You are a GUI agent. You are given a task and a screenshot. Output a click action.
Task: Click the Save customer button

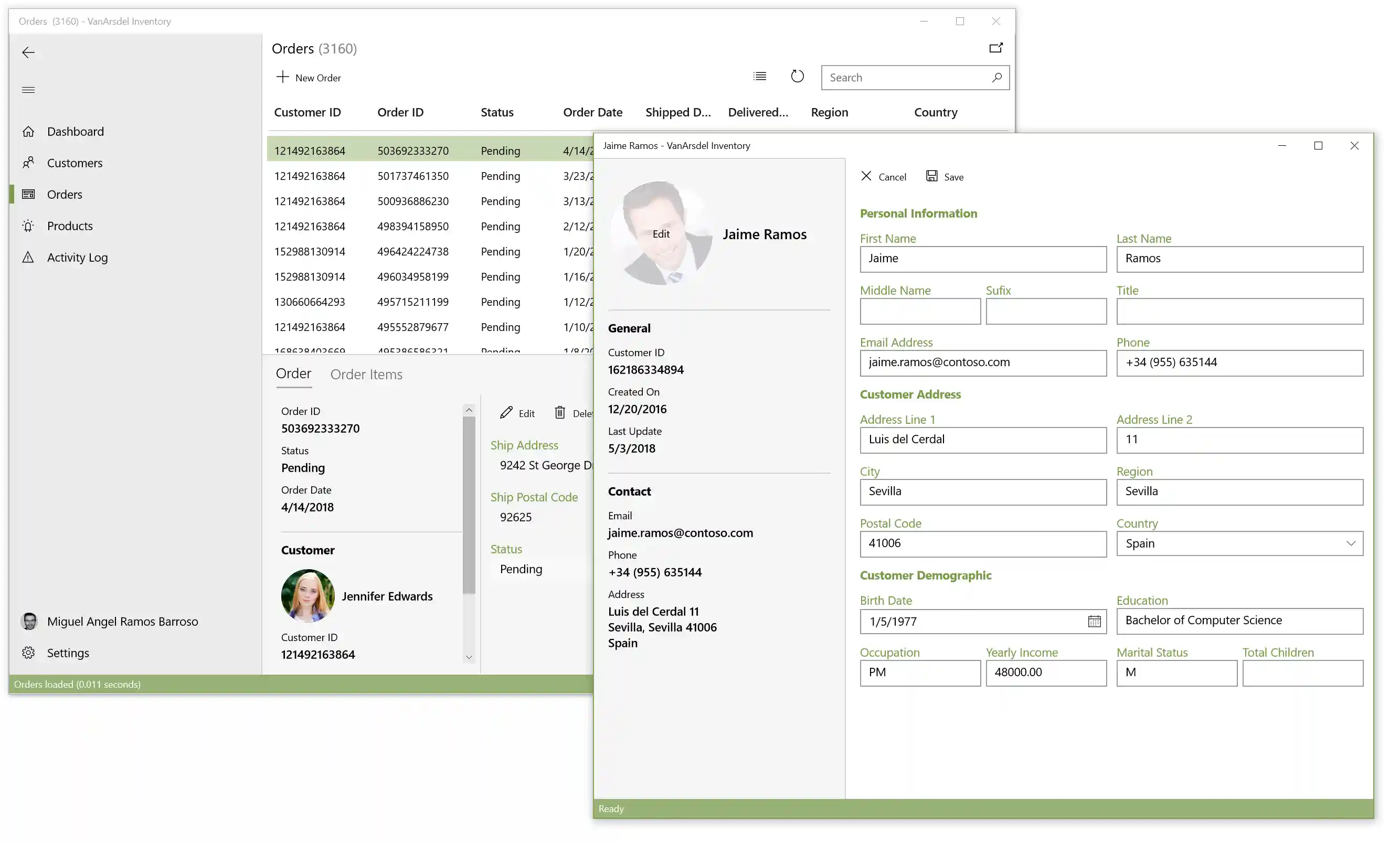coord(945,177)
